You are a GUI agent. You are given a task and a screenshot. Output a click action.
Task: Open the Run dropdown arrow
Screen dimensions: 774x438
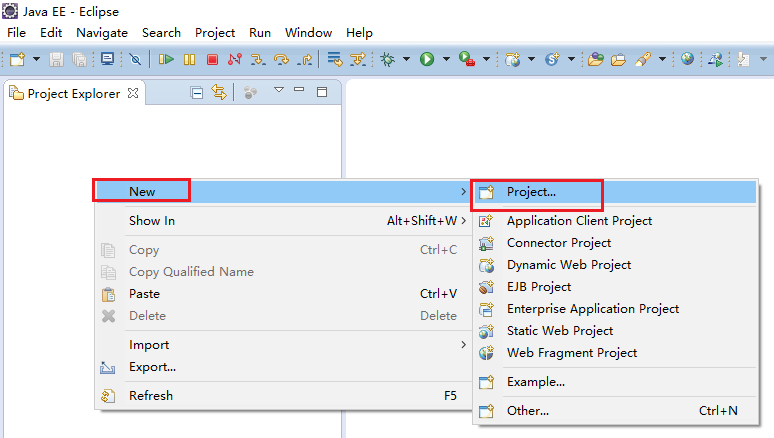446,59
